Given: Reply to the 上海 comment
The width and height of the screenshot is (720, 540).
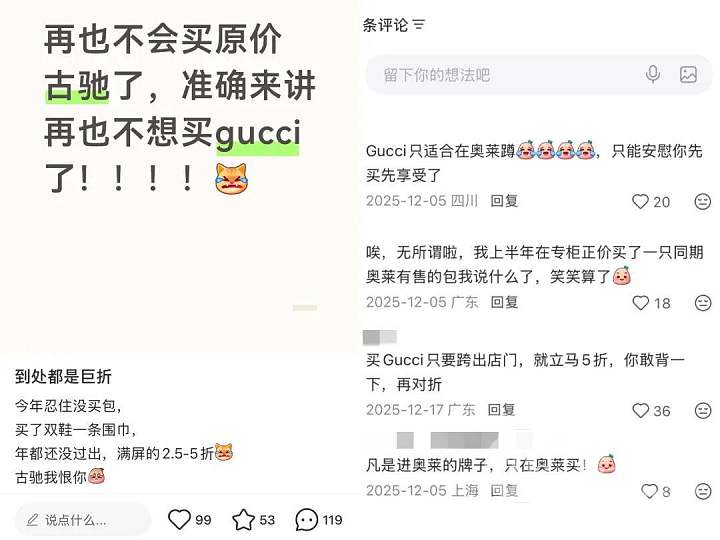Looking at the screenshot, I should click(x=504, y=490).
